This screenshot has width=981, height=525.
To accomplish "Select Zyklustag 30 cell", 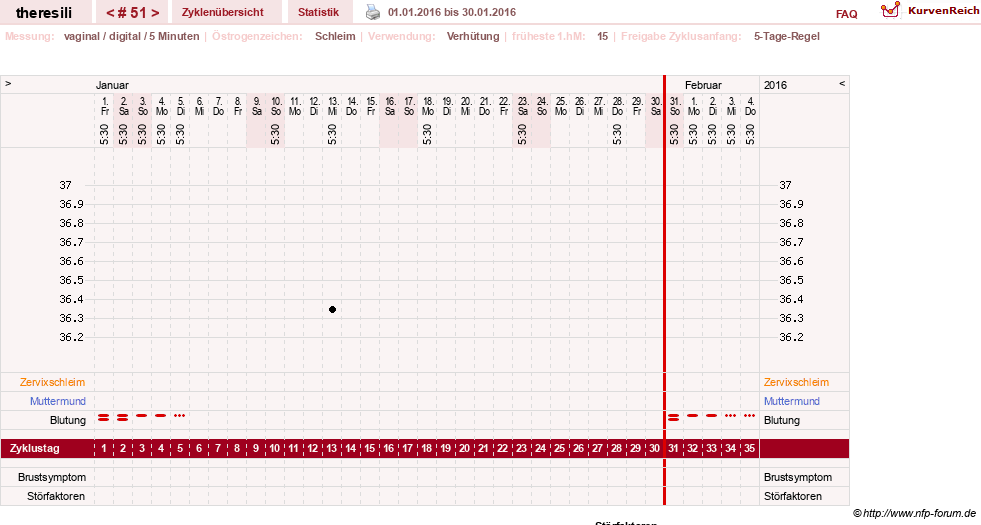I will coord(654,448).
